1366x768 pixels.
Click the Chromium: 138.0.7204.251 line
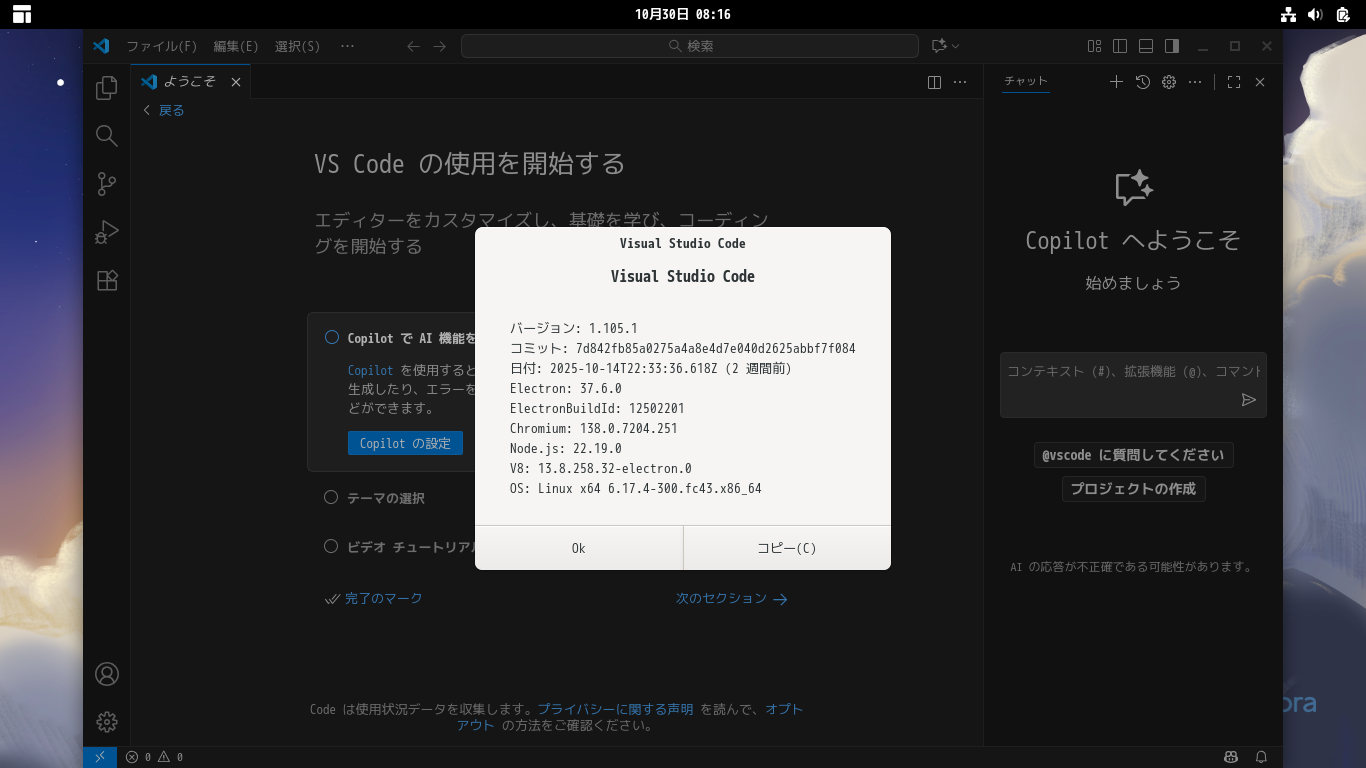pos(594,428)
